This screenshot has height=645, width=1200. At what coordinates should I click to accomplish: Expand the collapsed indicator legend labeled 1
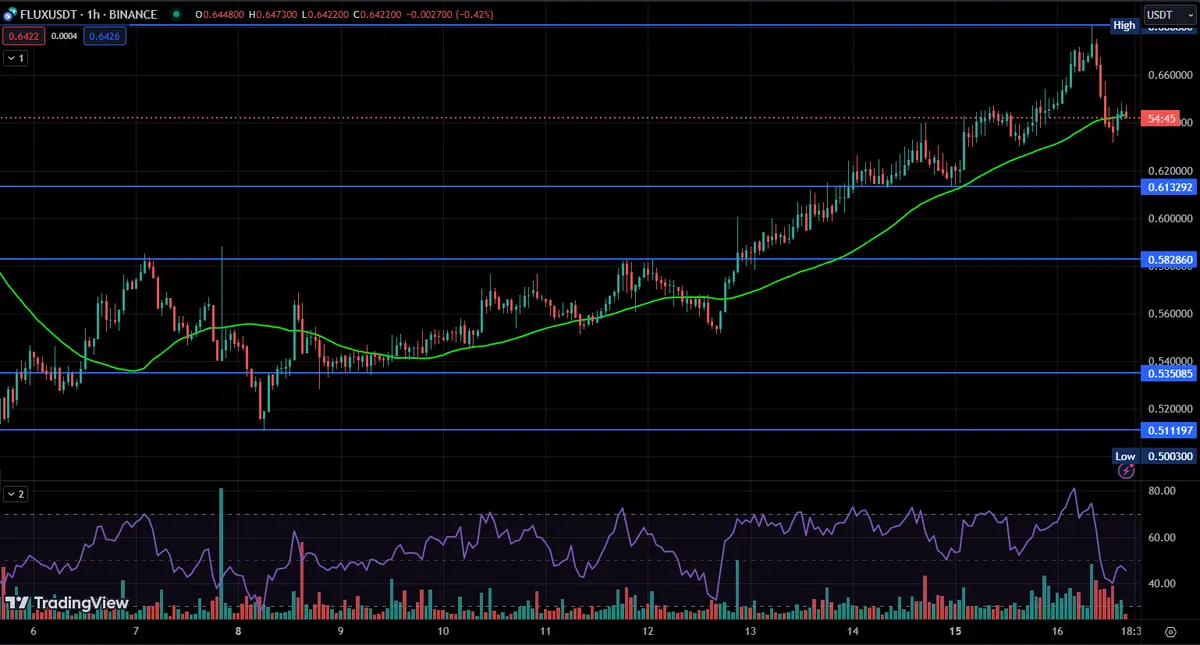pyautogui.click(x=16, y=58)
